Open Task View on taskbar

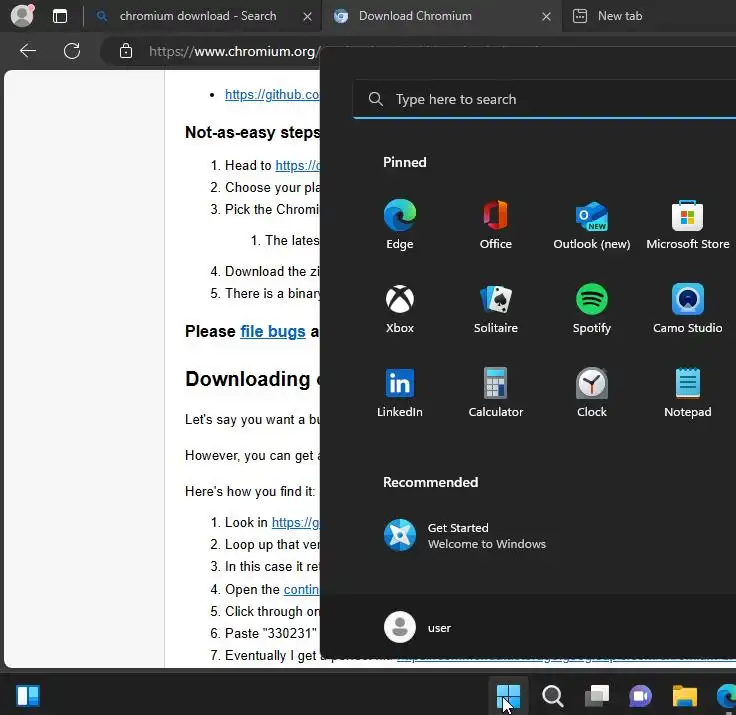(597, 696)
